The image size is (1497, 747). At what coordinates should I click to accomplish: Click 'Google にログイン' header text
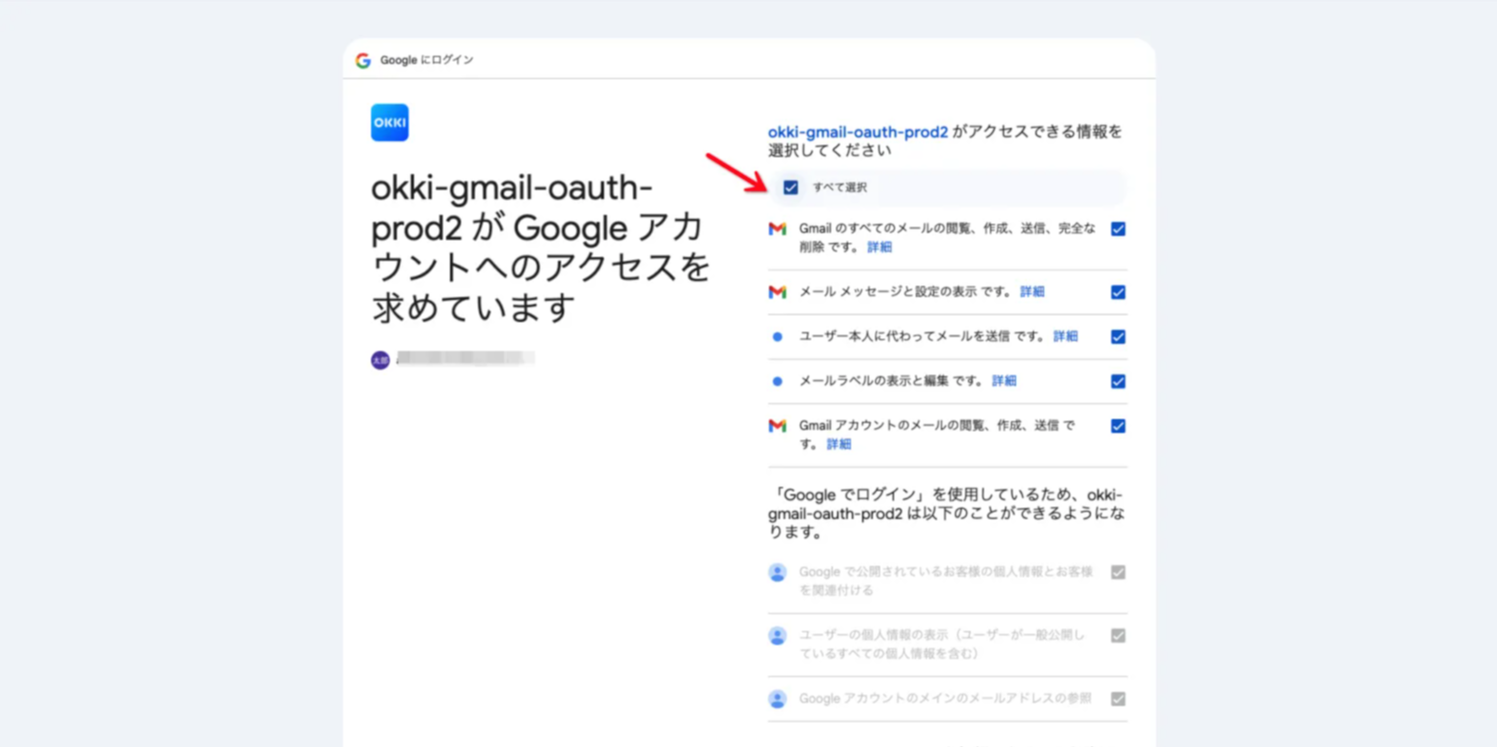pos(427,60)
